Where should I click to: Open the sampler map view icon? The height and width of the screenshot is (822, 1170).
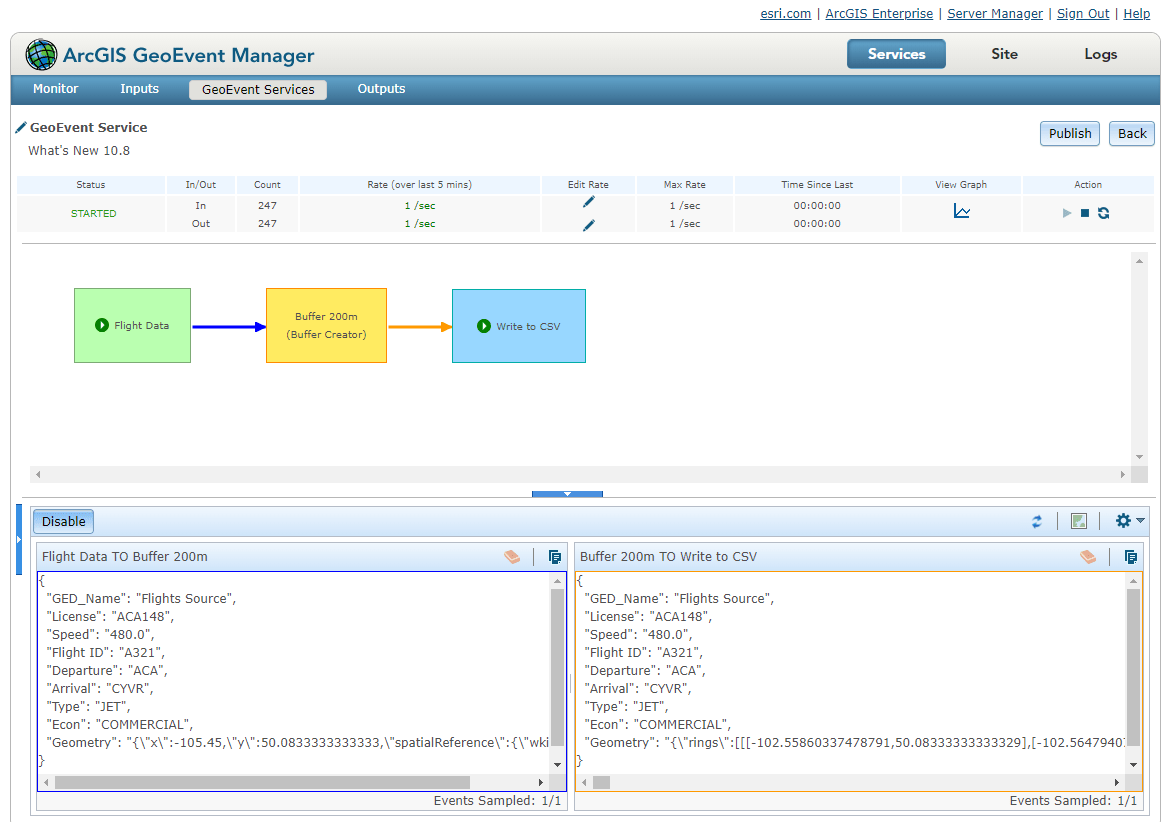click(1079, 521)
